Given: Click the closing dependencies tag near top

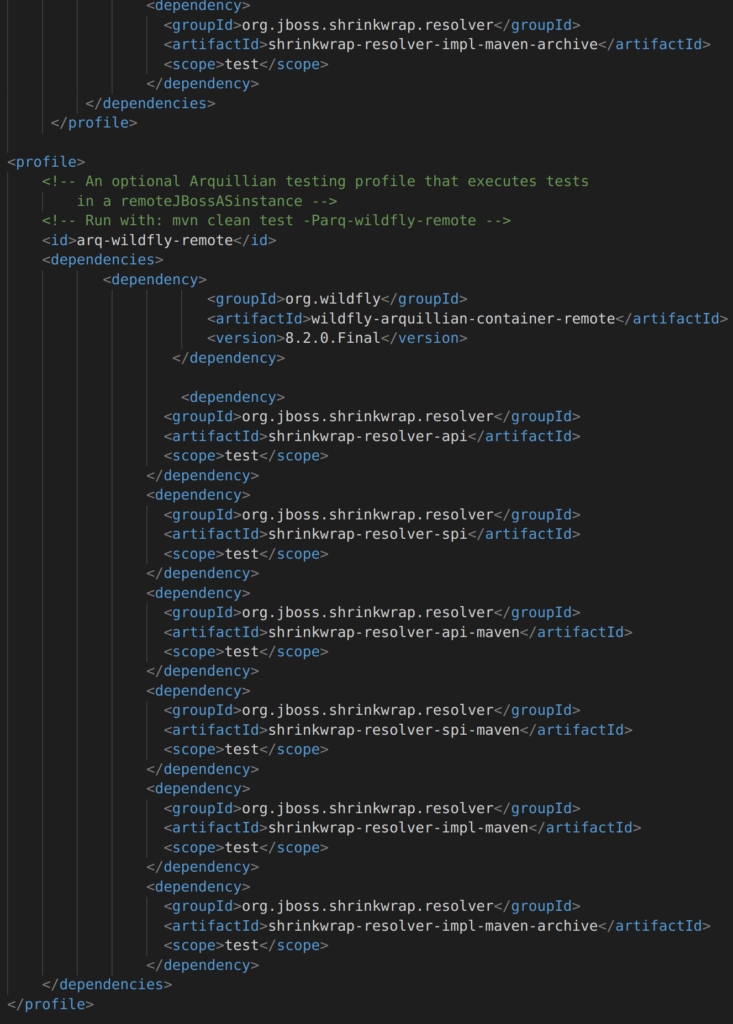Looking at the screenshot, I should coord(150,103).
